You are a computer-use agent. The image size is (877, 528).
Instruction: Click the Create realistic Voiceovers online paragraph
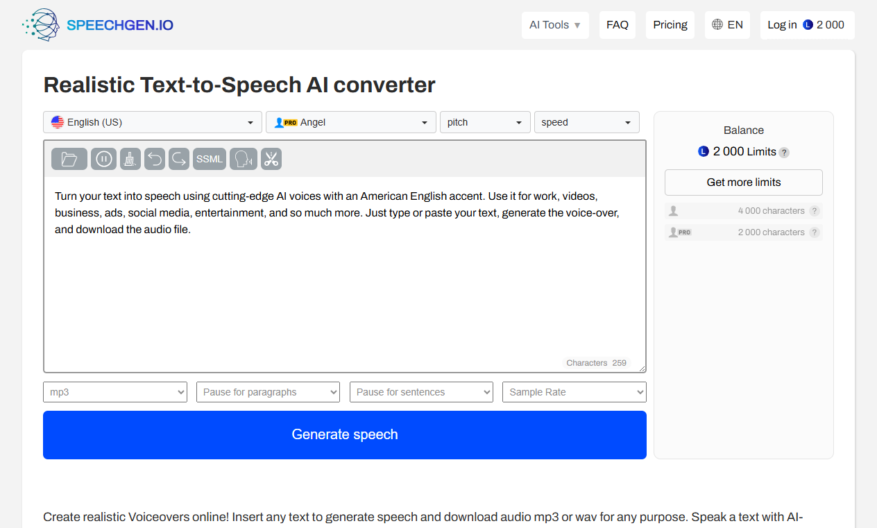pos(423,517)
